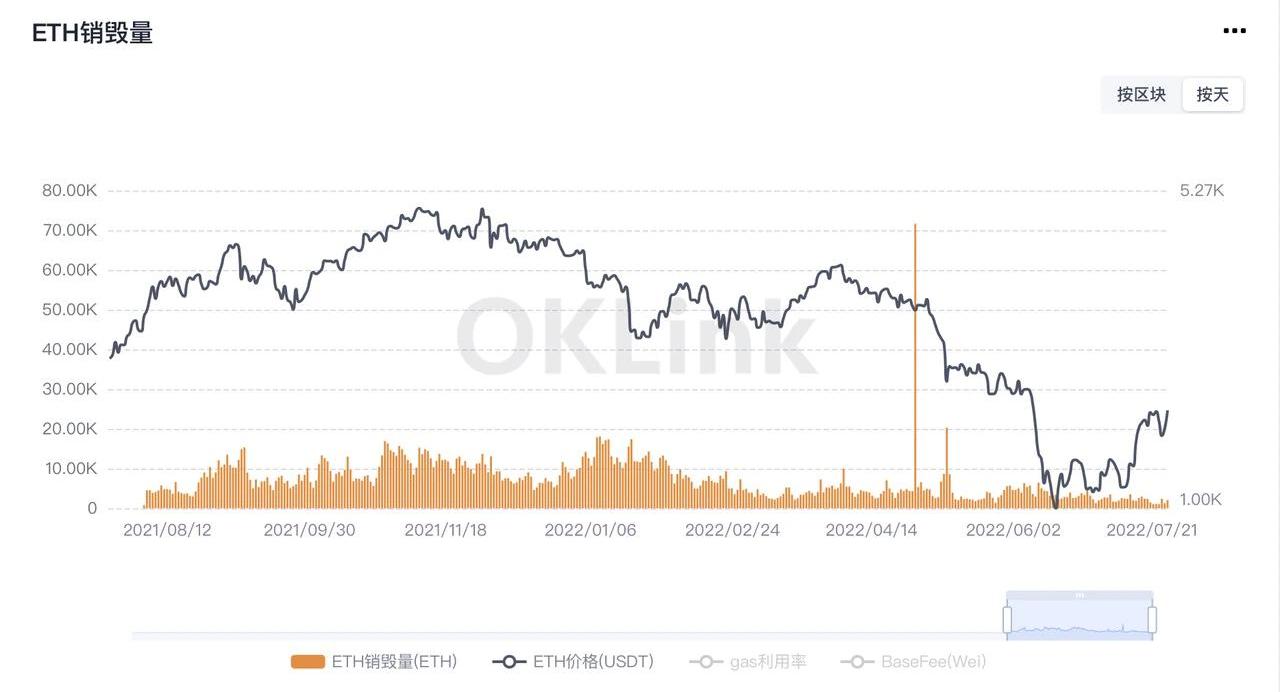This screenshot has height=692, width=1280.
Task: Click the gray gas利用率 legend marker
Action: click(705, 661)
